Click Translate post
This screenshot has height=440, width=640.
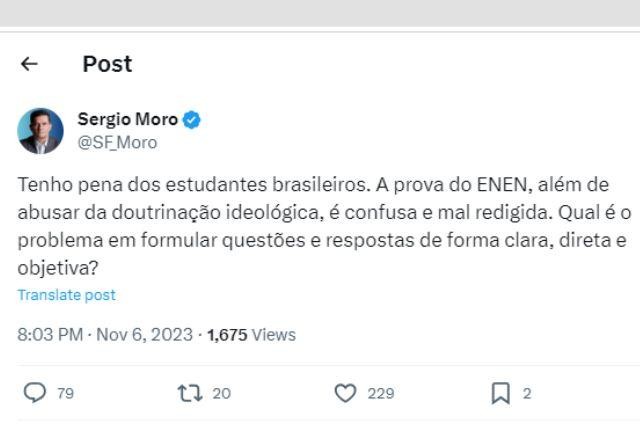coord(66,295)
